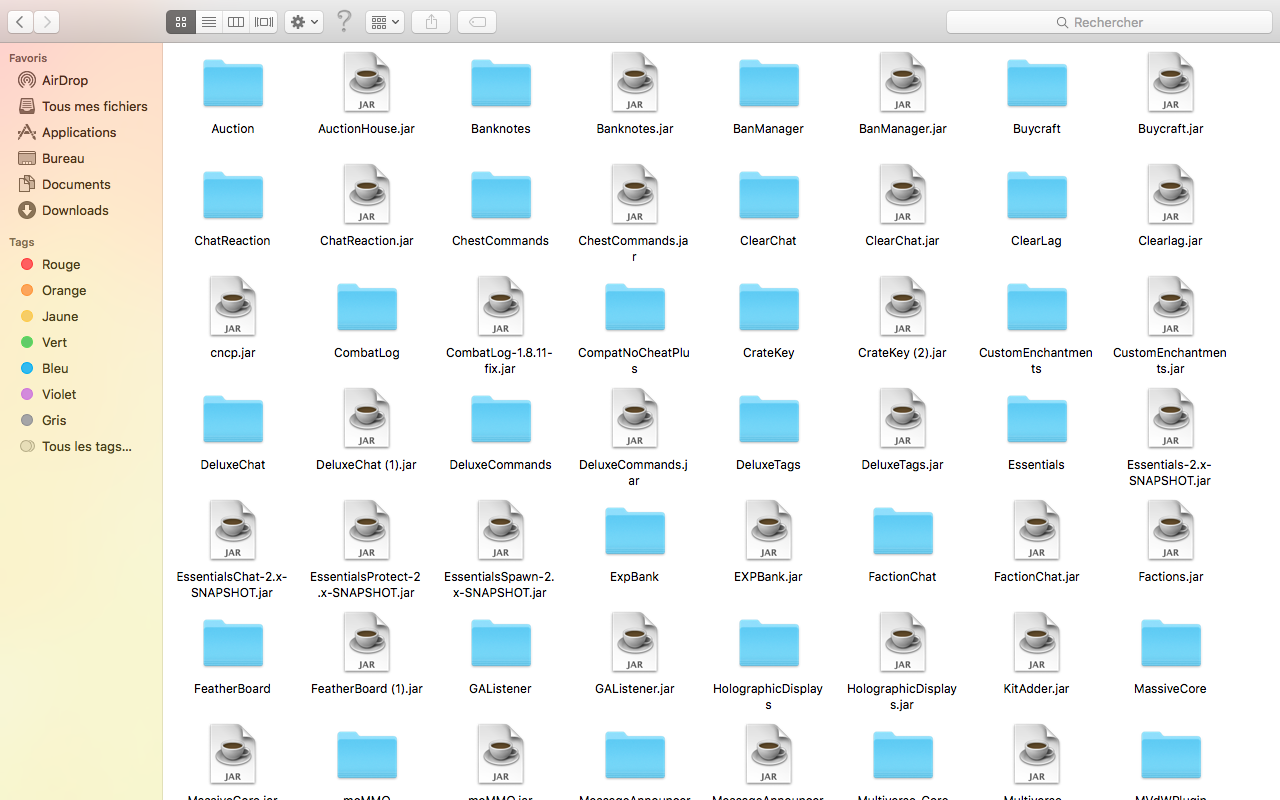The width and height of the screenshot is (1280, 800).
Task: Select the GAListener.jar file icon
Action: (x=635, y=642)
